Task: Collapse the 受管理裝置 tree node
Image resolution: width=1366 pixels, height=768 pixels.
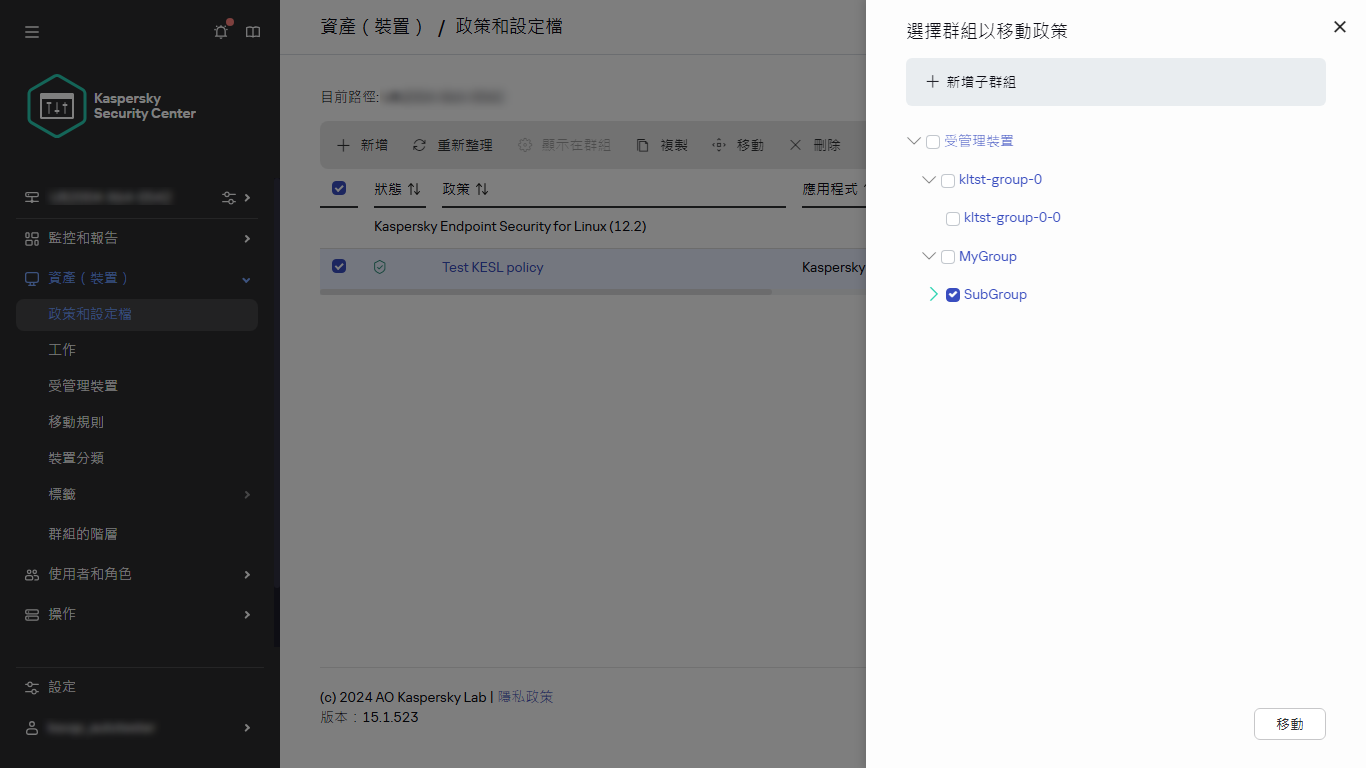Action: (x=913, y=140)
